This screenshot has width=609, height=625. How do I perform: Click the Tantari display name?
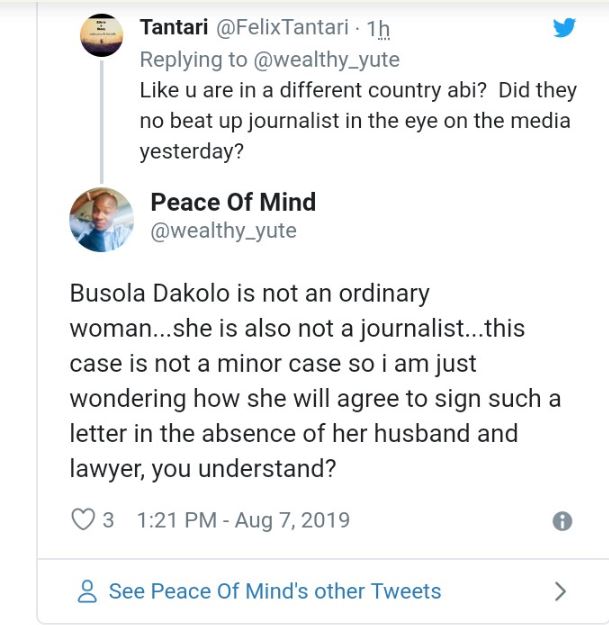(x=174, y=25)
